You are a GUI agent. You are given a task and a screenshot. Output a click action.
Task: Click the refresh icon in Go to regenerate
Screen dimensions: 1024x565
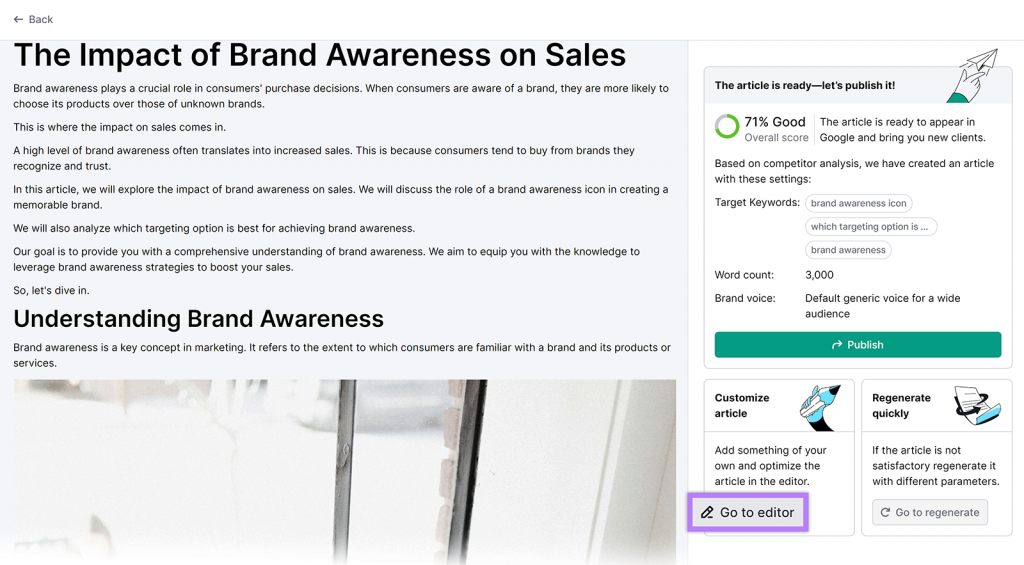[885, 513]
